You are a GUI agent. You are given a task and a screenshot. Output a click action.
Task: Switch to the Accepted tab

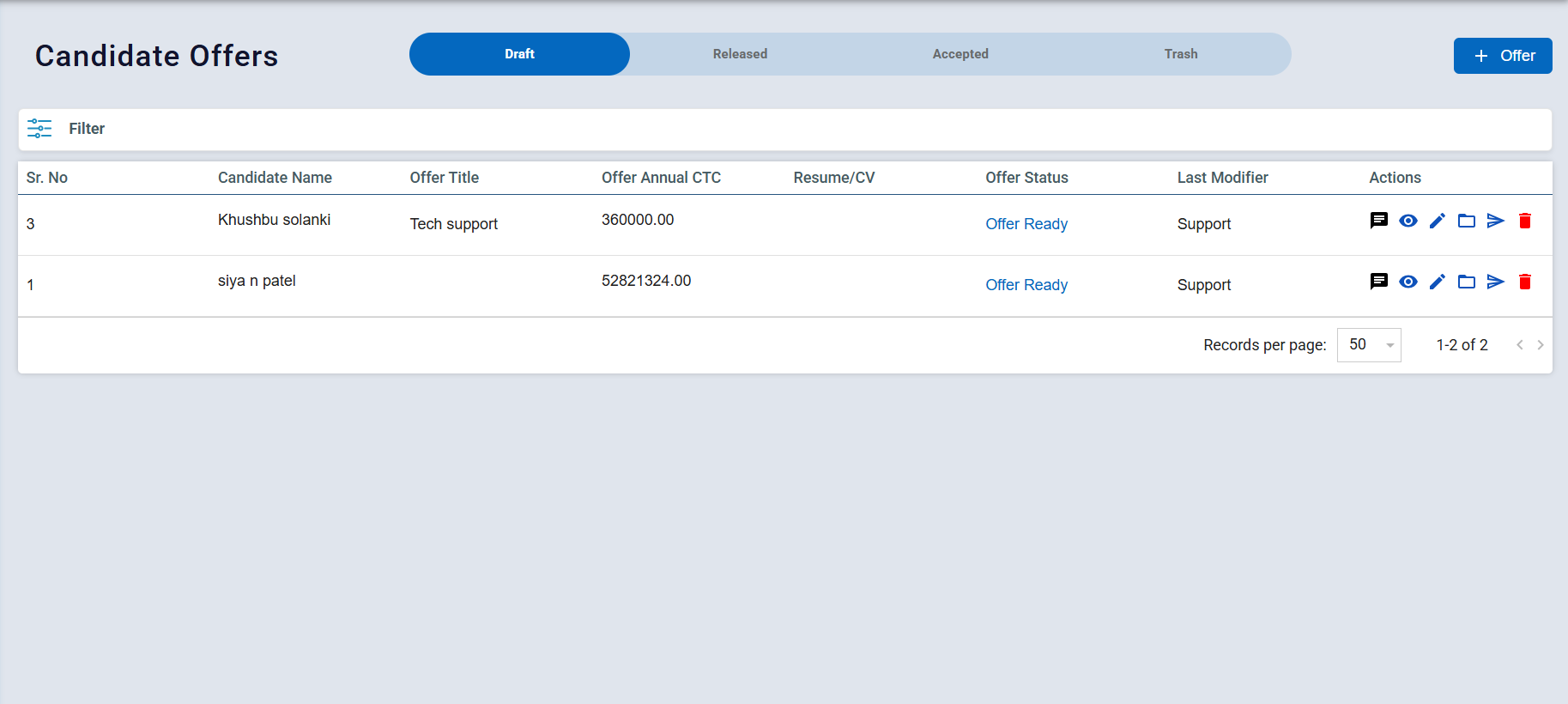coord(960,54)
